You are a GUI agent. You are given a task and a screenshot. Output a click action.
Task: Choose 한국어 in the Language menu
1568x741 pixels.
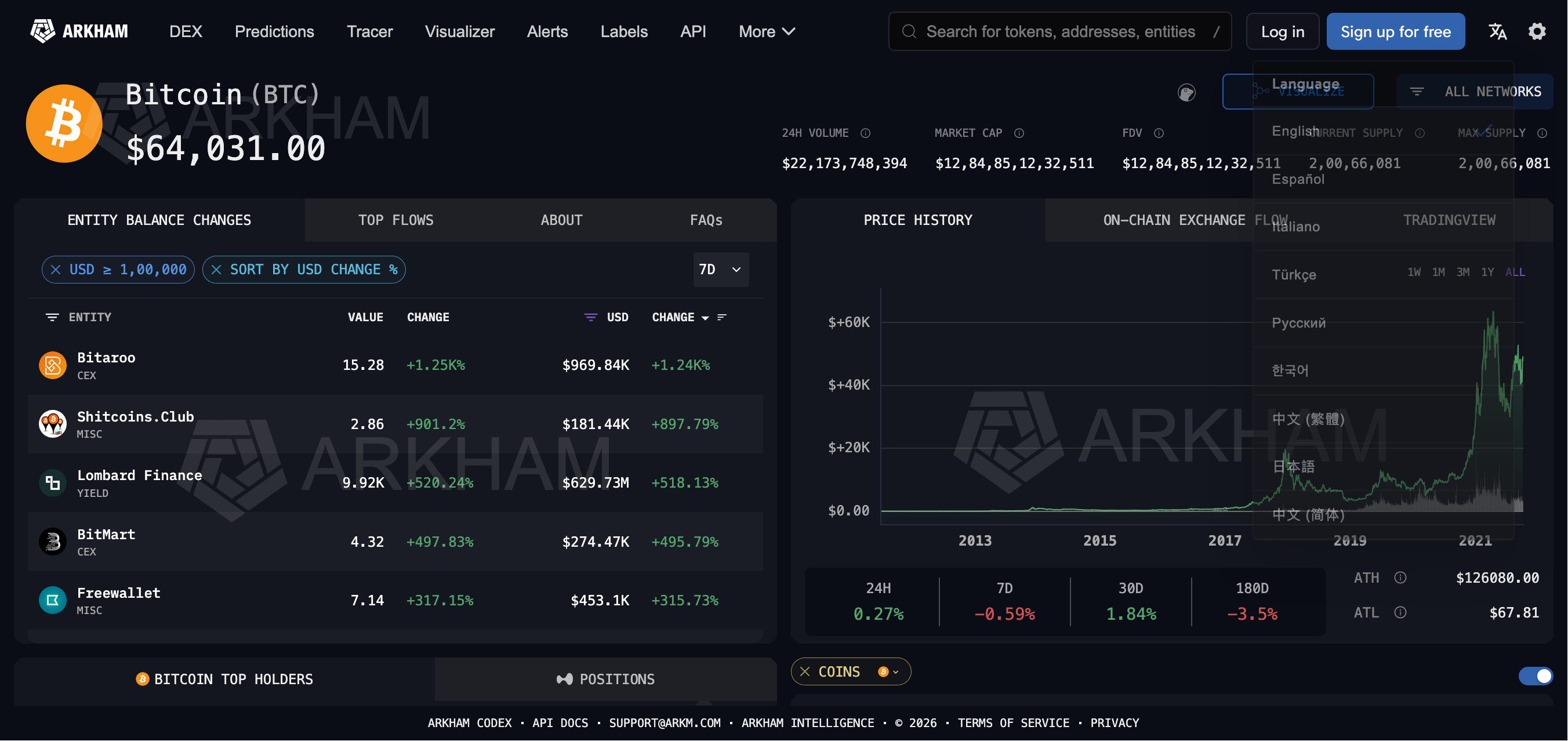point(1383,370)
